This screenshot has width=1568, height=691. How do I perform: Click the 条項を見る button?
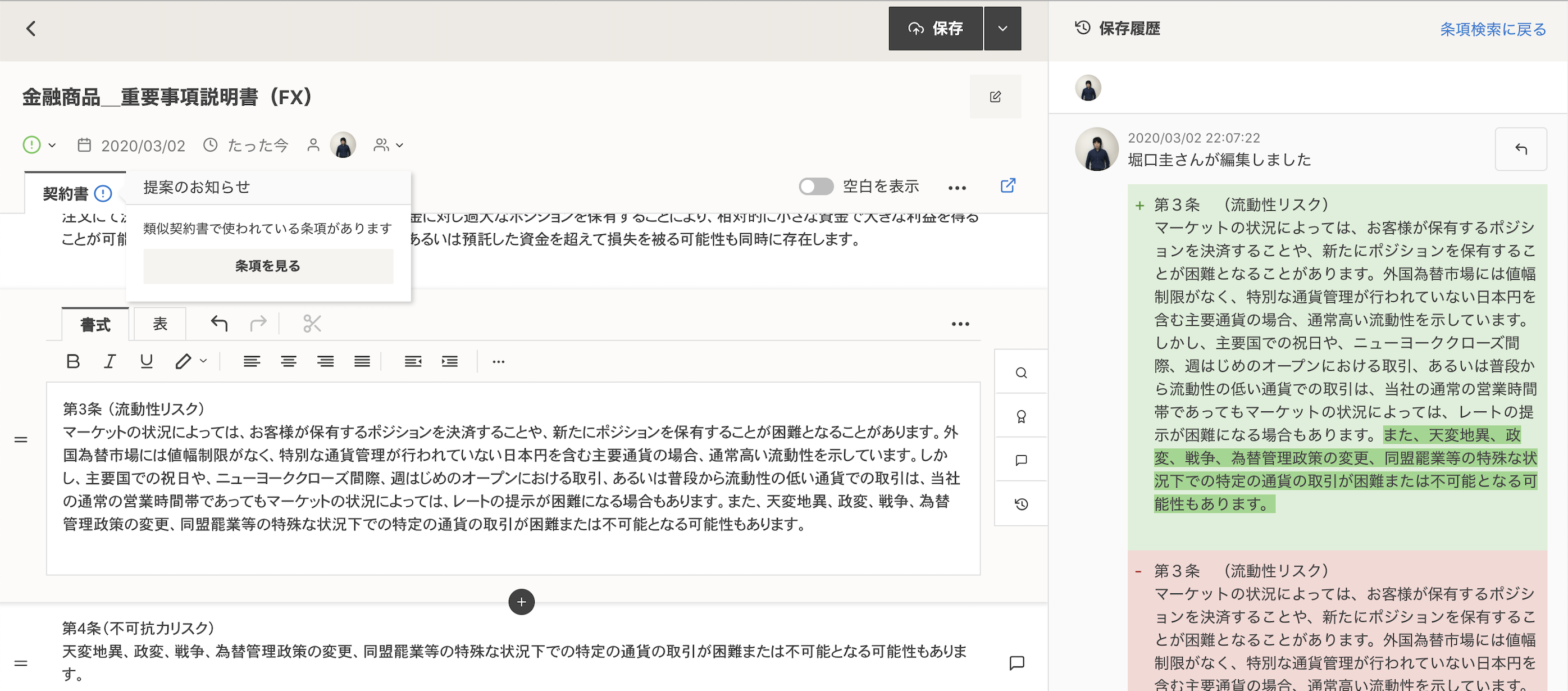coord(268,266)
